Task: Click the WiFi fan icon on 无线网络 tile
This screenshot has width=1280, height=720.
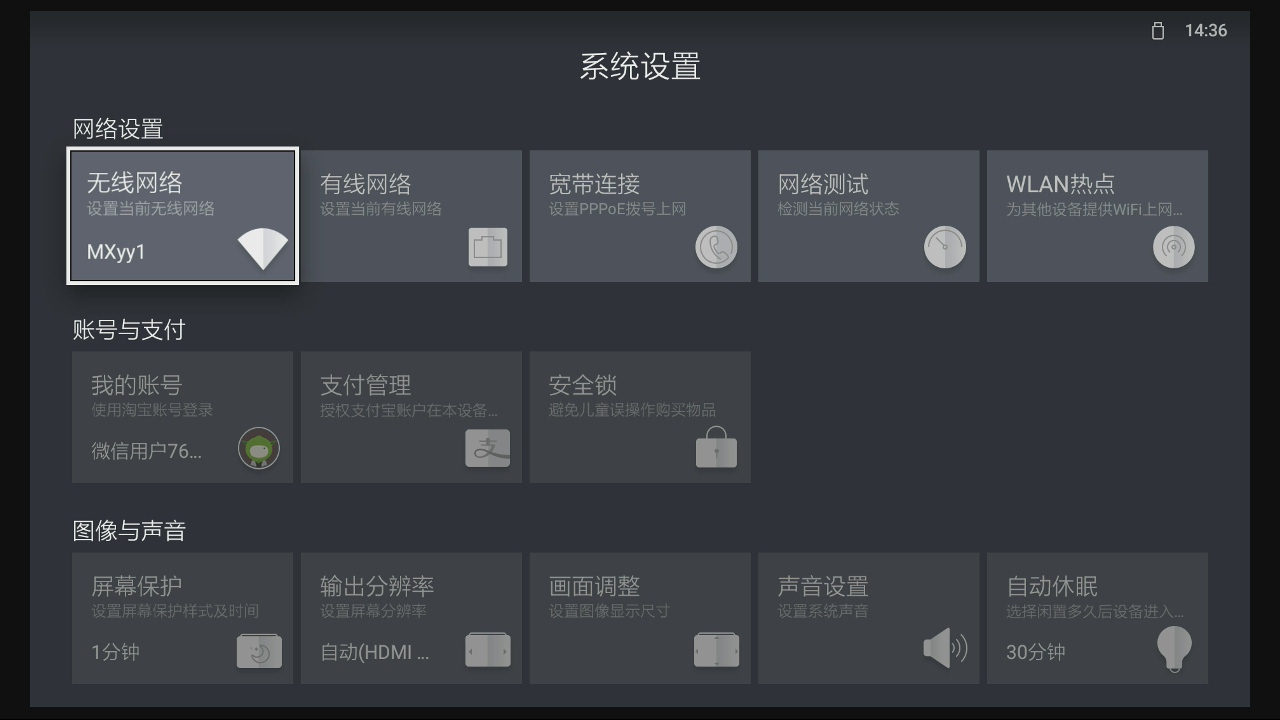Action: click(x=262, y=248)
